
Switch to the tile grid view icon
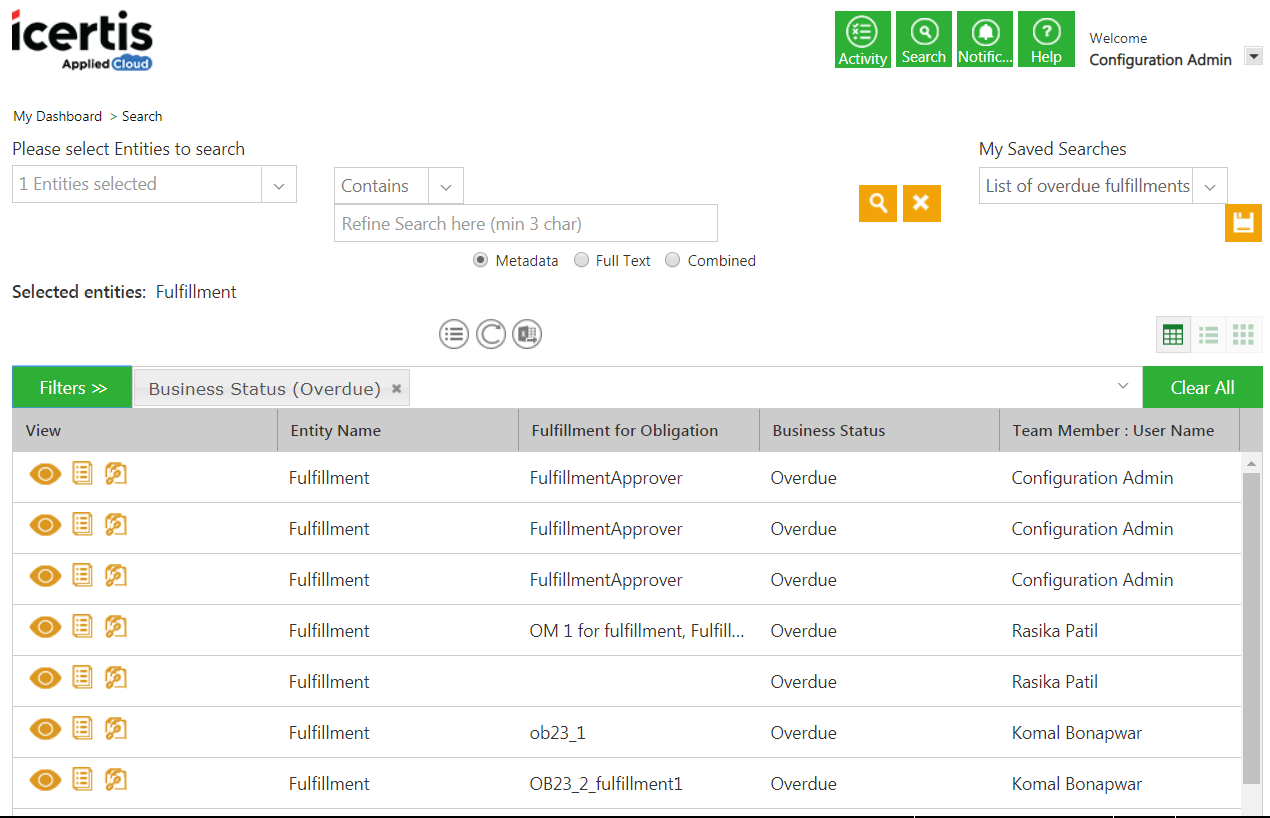tap(1243, 335)
